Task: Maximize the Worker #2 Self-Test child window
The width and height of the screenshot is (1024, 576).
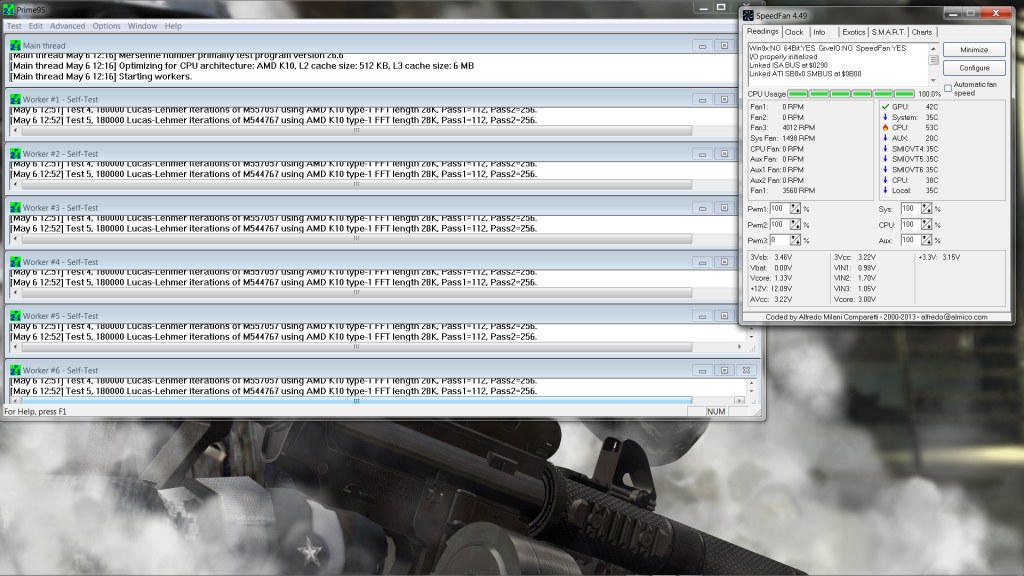Action: coord(723,154)
